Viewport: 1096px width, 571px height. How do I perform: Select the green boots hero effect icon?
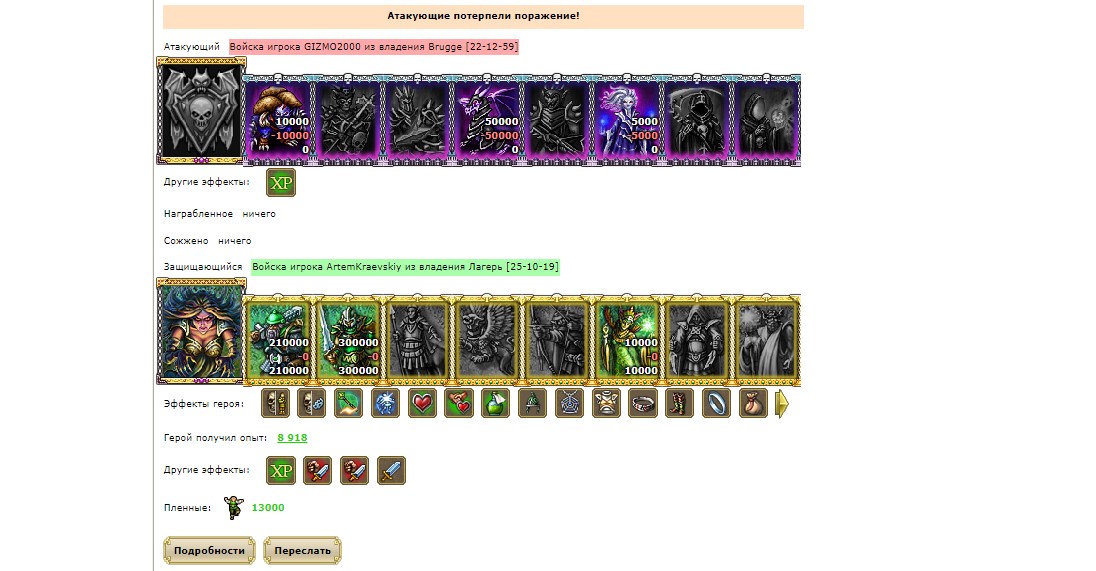click(679, 403)
